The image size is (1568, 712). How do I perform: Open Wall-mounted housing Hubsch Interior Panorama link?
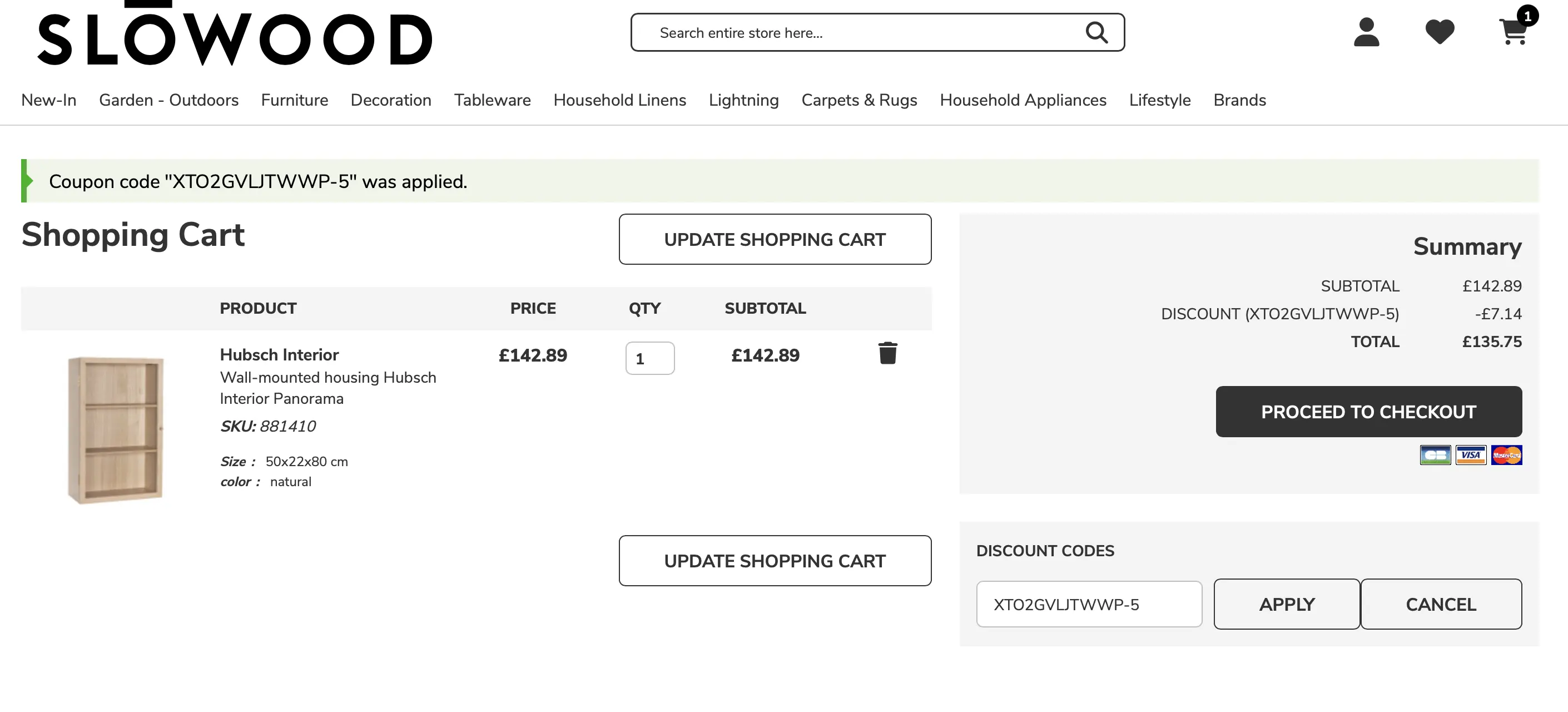point(328,388)
